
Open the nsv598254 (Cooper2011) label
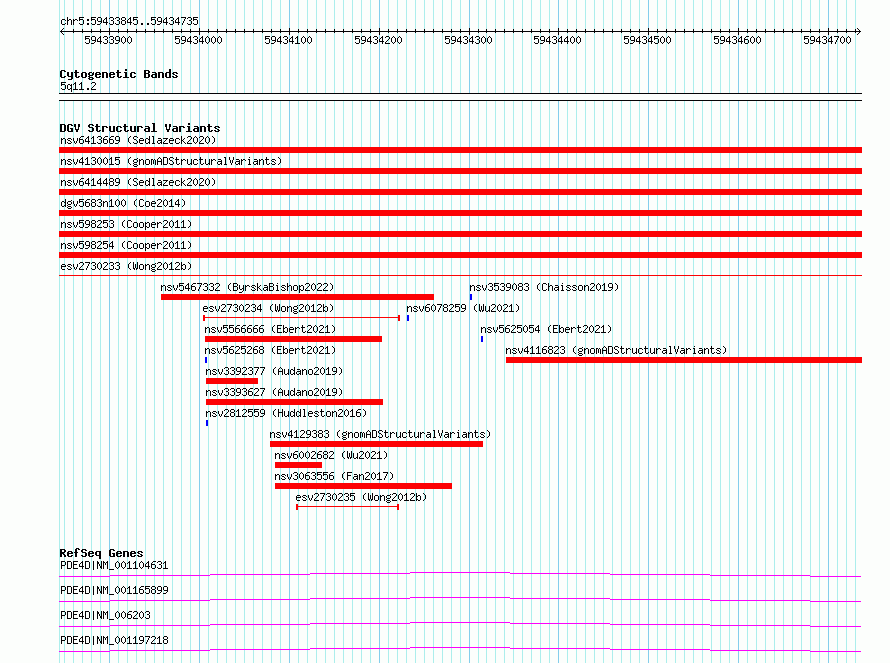pyautogui.click(x=126, y=245)
